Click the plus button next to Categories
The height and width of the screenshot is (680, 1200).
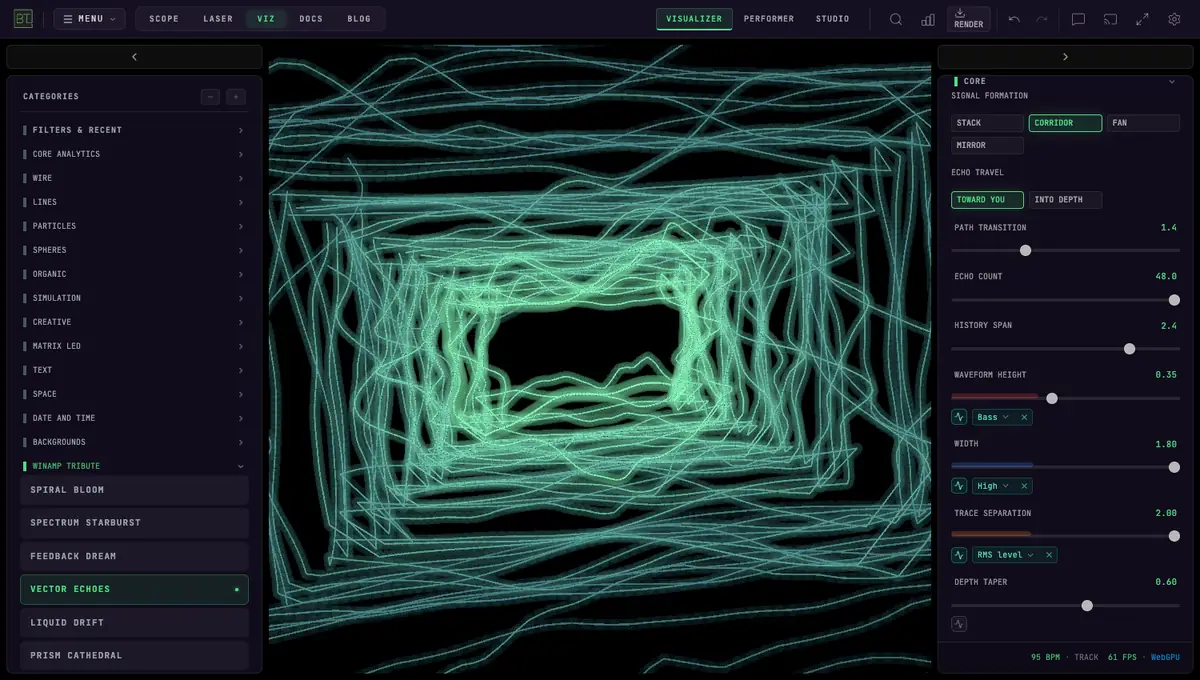pos(235,97)
